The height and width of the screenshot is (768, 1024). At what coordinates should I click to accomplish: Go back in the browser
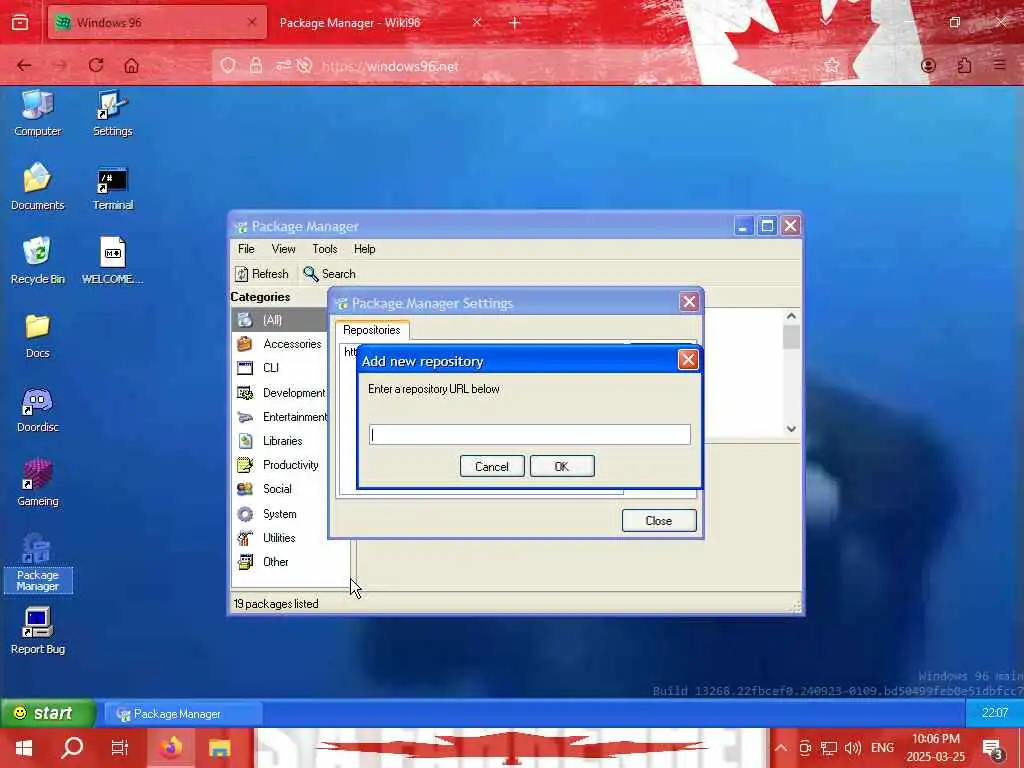(24, 65)
